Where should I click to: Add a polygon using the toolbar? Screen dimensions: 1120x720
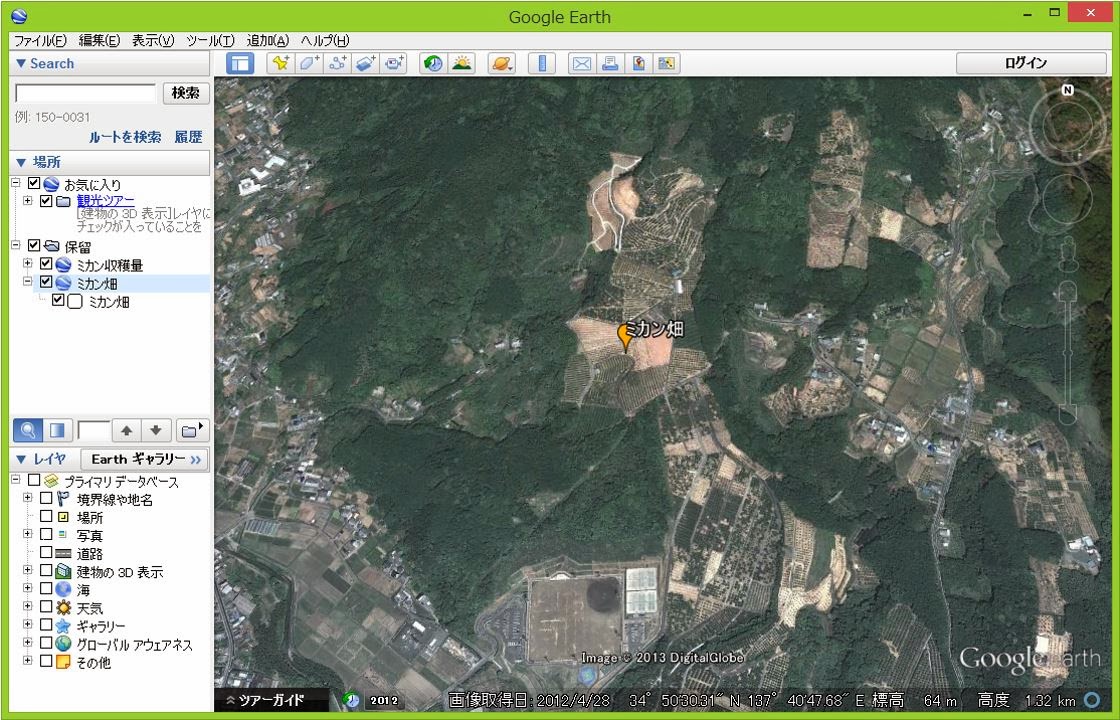309,63
